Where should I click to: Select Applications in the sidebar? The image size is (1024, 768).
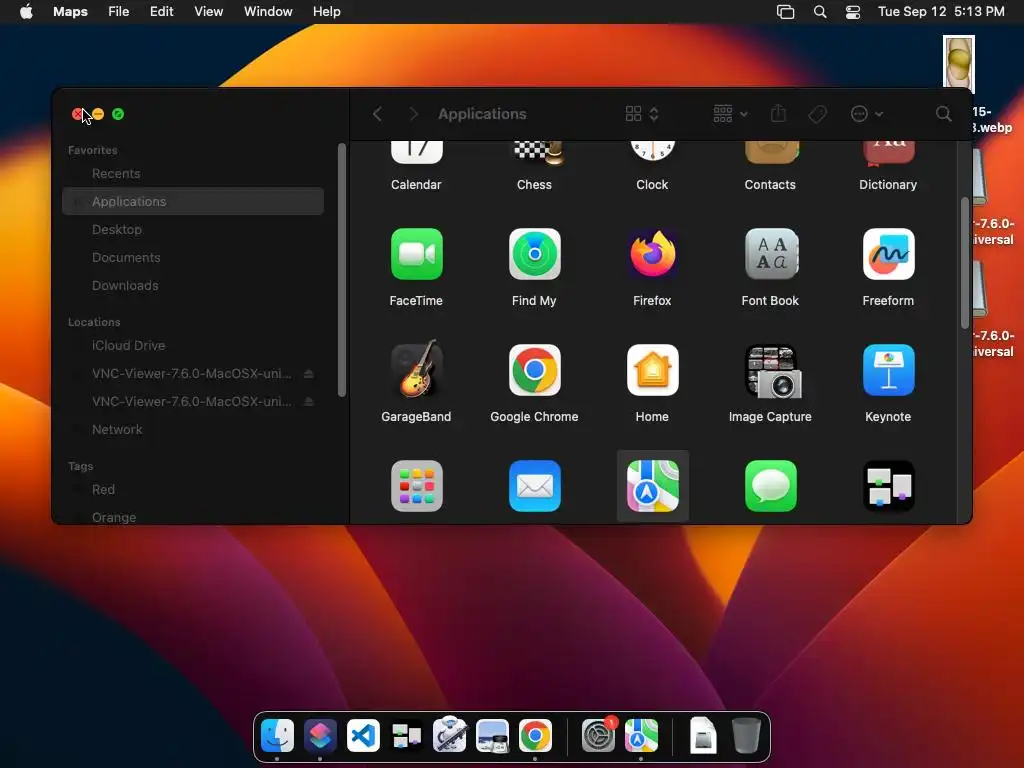193,201
